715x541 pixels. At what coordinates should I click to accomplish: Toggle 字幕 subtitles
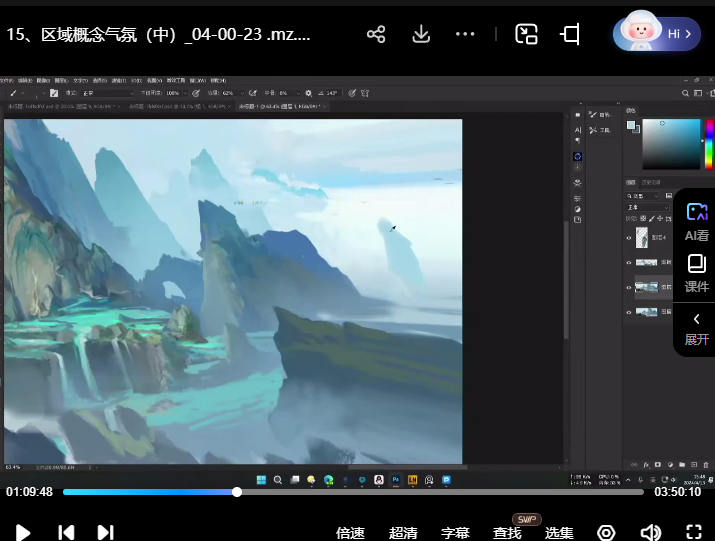(x=455, y=533)
